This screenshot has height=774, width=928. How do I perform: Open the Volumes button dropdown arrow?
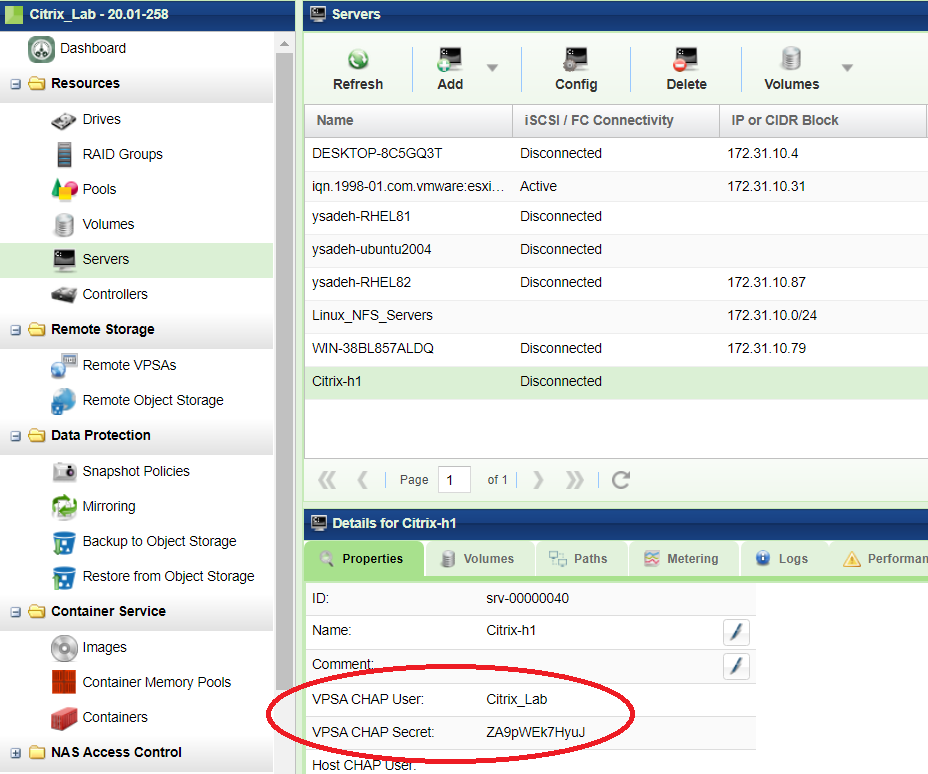[847, 68]
